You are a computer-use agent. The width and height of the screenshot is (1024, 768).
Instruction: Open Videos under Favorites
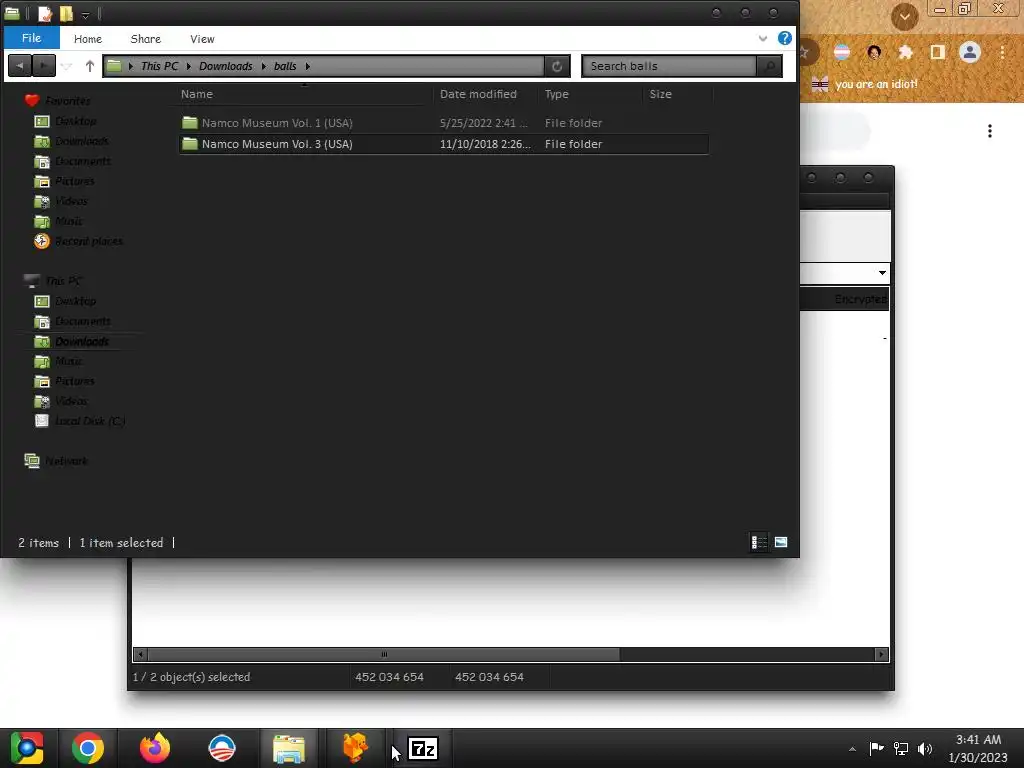click(x=61, y=201)
